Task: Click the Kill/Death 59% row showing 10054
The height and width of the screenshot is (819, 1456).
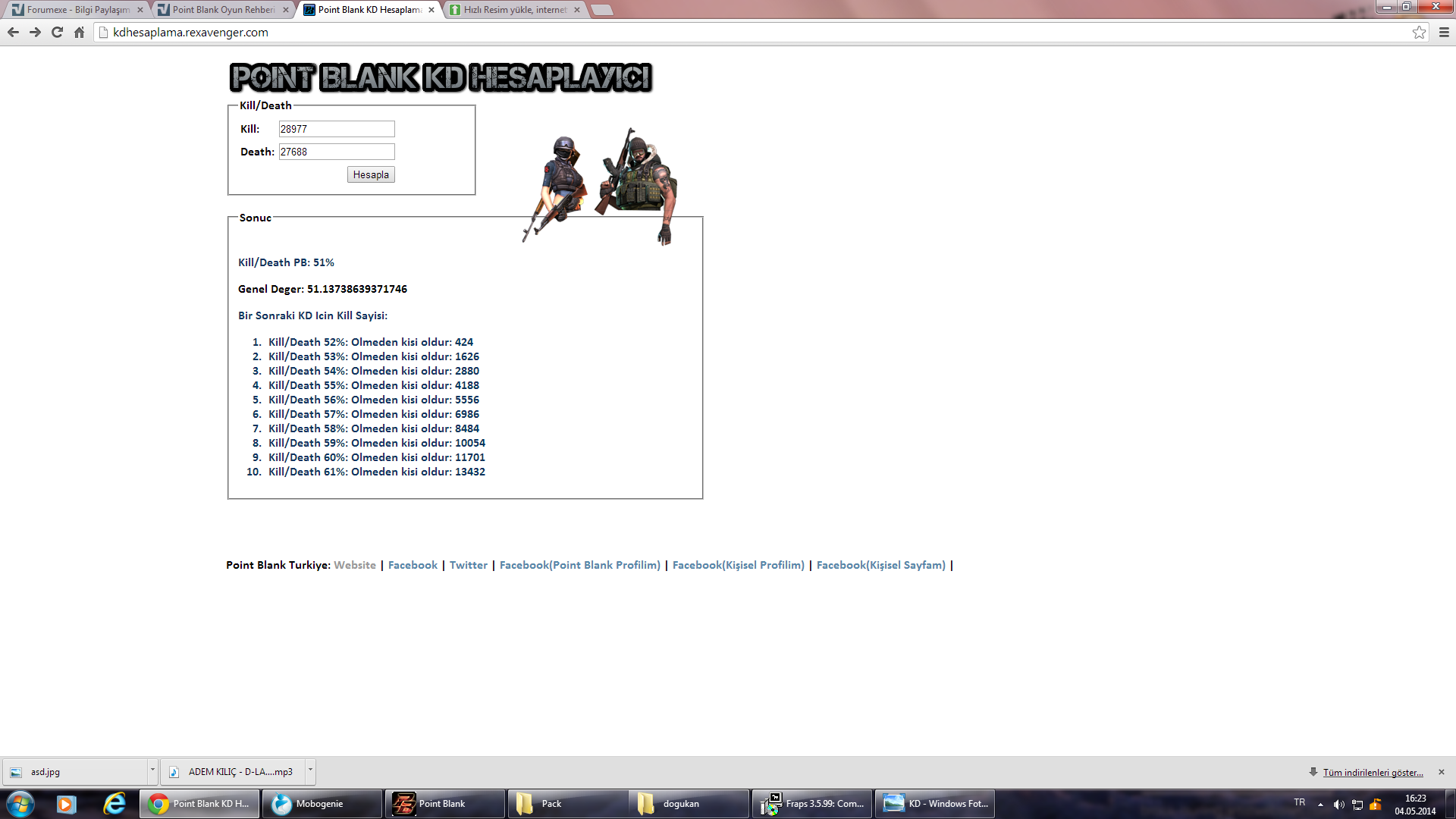Action: (377, 443)
